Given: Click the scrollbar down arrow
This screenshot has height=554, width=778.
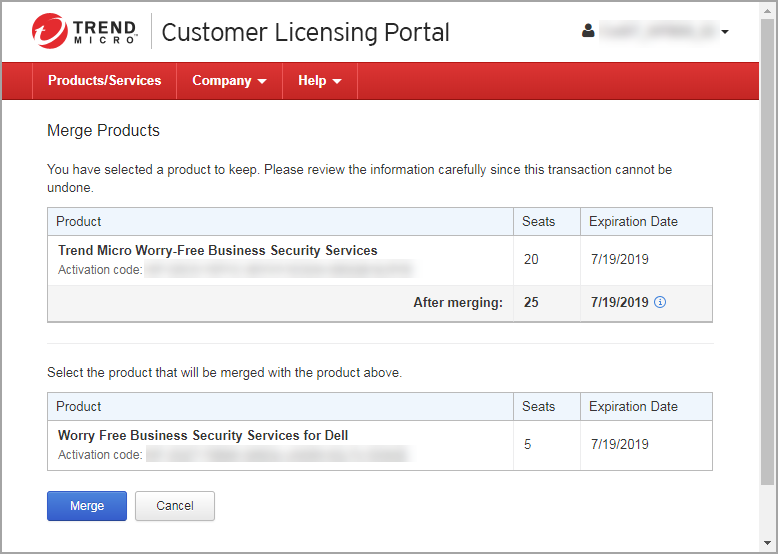Looking at the screenshot, I should pyautogui.click(x=767, y=543).
